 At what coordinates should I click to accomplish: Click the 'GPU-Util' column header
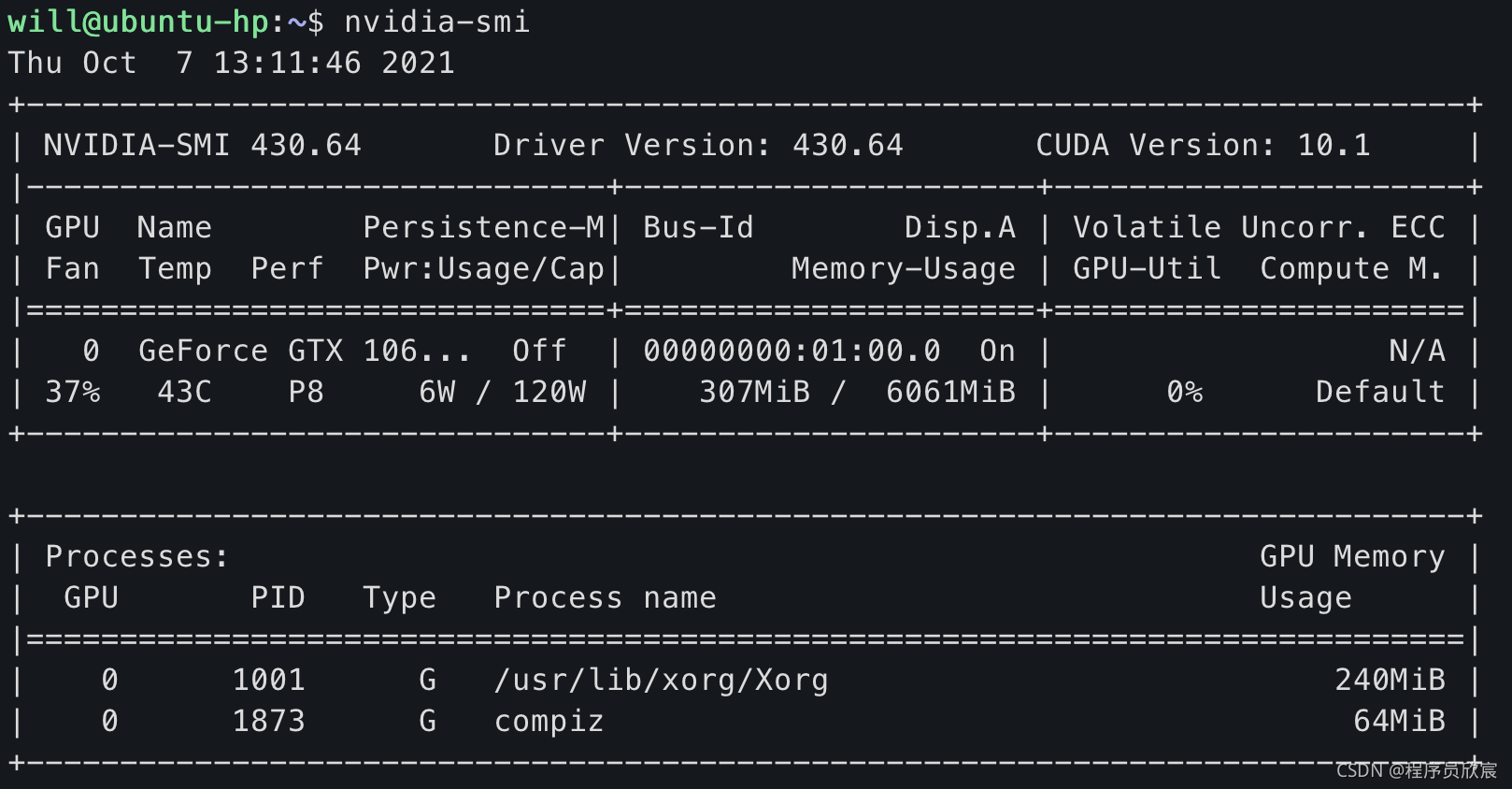pyautogui.click(x=1147, y=268)
